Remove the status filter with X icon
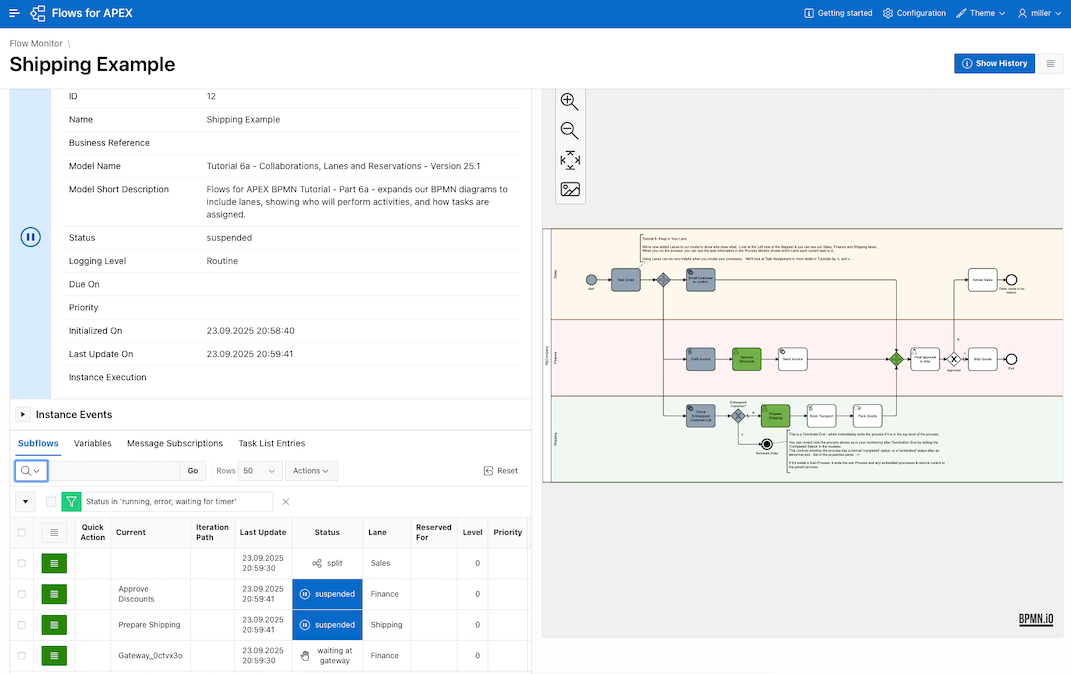Screen dimensions: 1071x674 [x=286, y=502]
